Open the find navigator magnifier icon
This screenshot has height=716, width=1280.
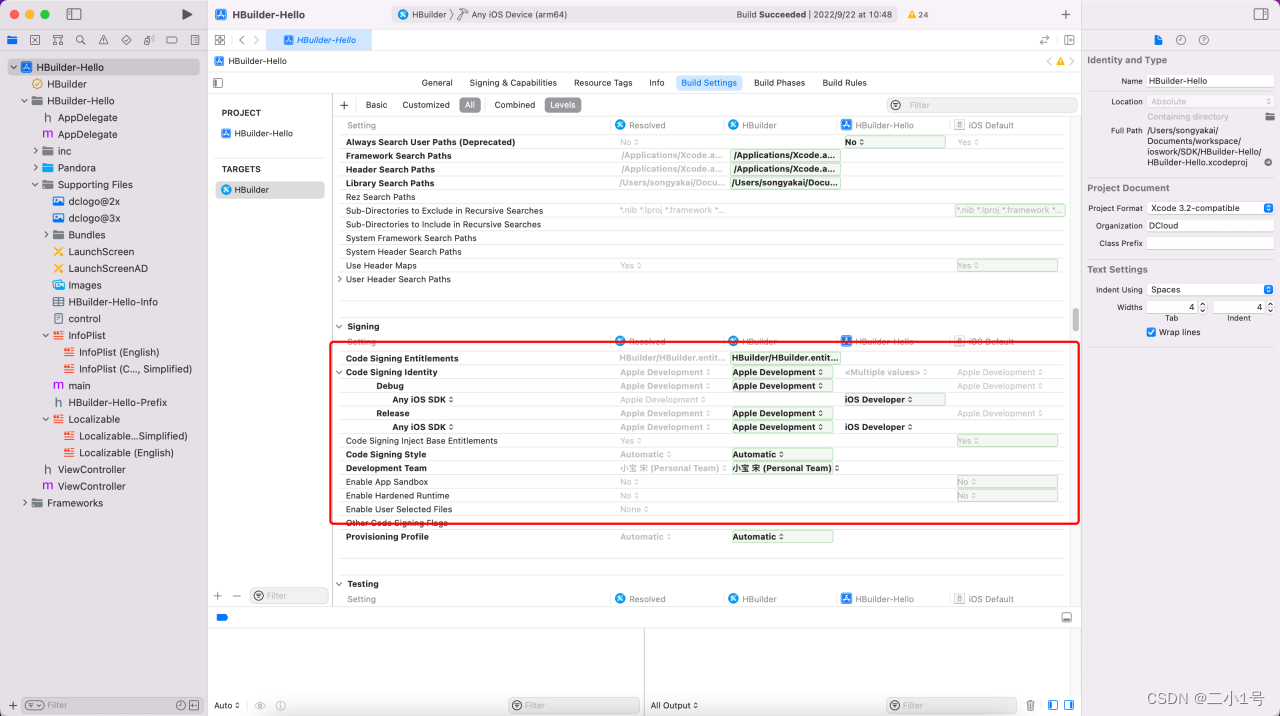click(x=81, y=40)
